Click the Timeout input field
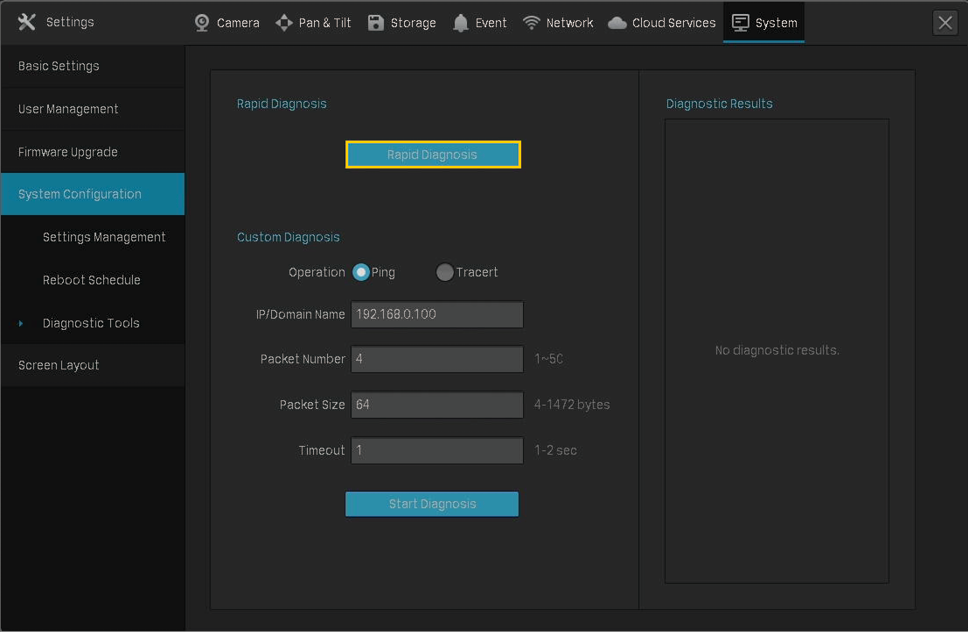Viewport: 968px width, 632px height. point(437,451)
